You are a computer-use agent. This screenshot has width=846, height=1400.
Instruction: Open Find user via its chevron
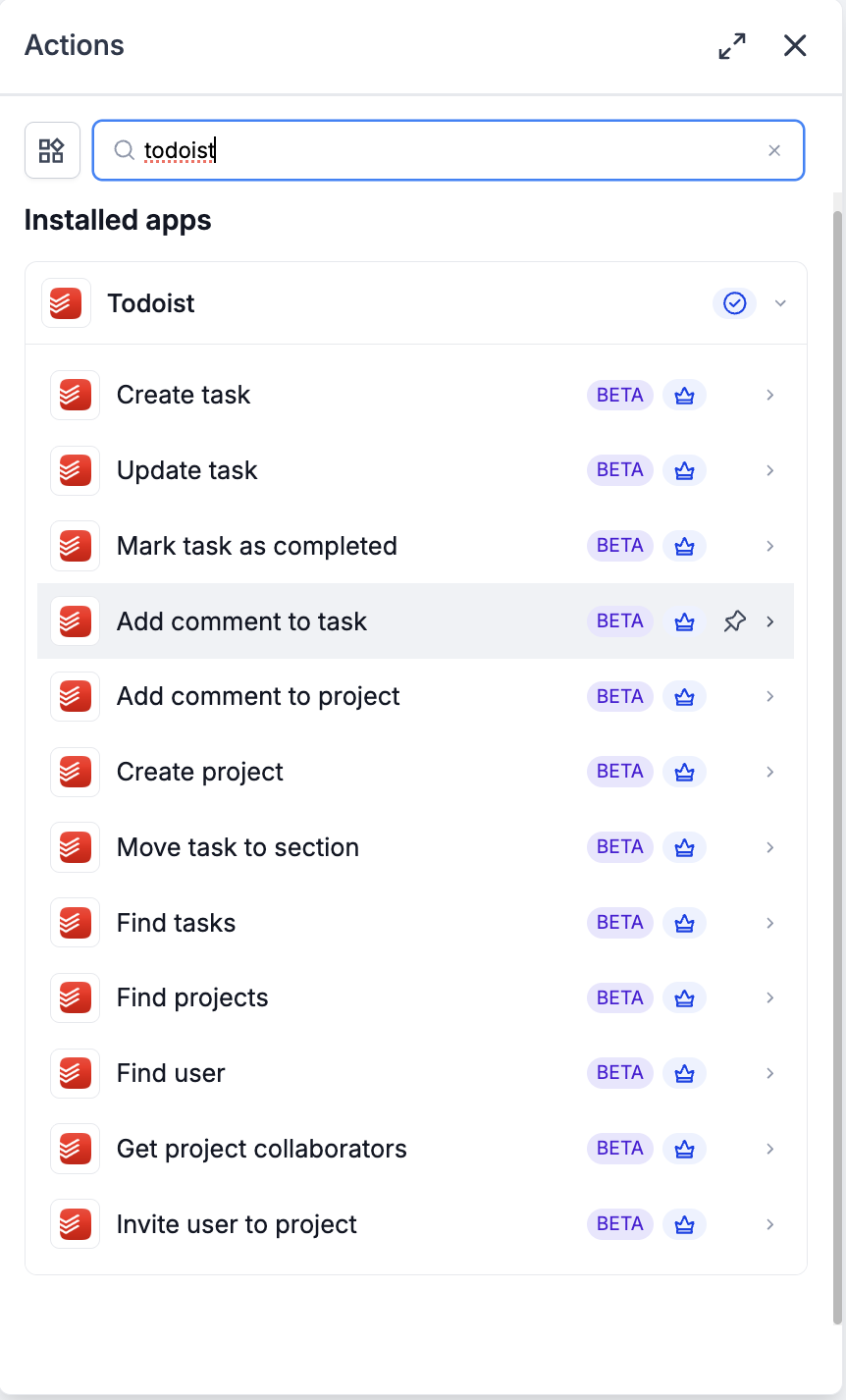(x=770, y=1073)
